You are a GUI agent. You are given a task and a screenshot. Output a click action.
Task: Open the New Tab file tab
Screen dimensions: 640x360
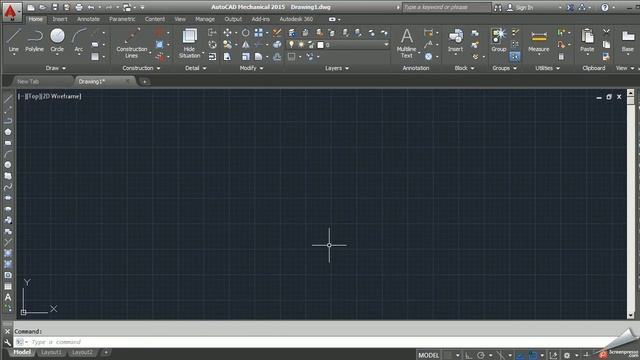click(x=28, y=82)
